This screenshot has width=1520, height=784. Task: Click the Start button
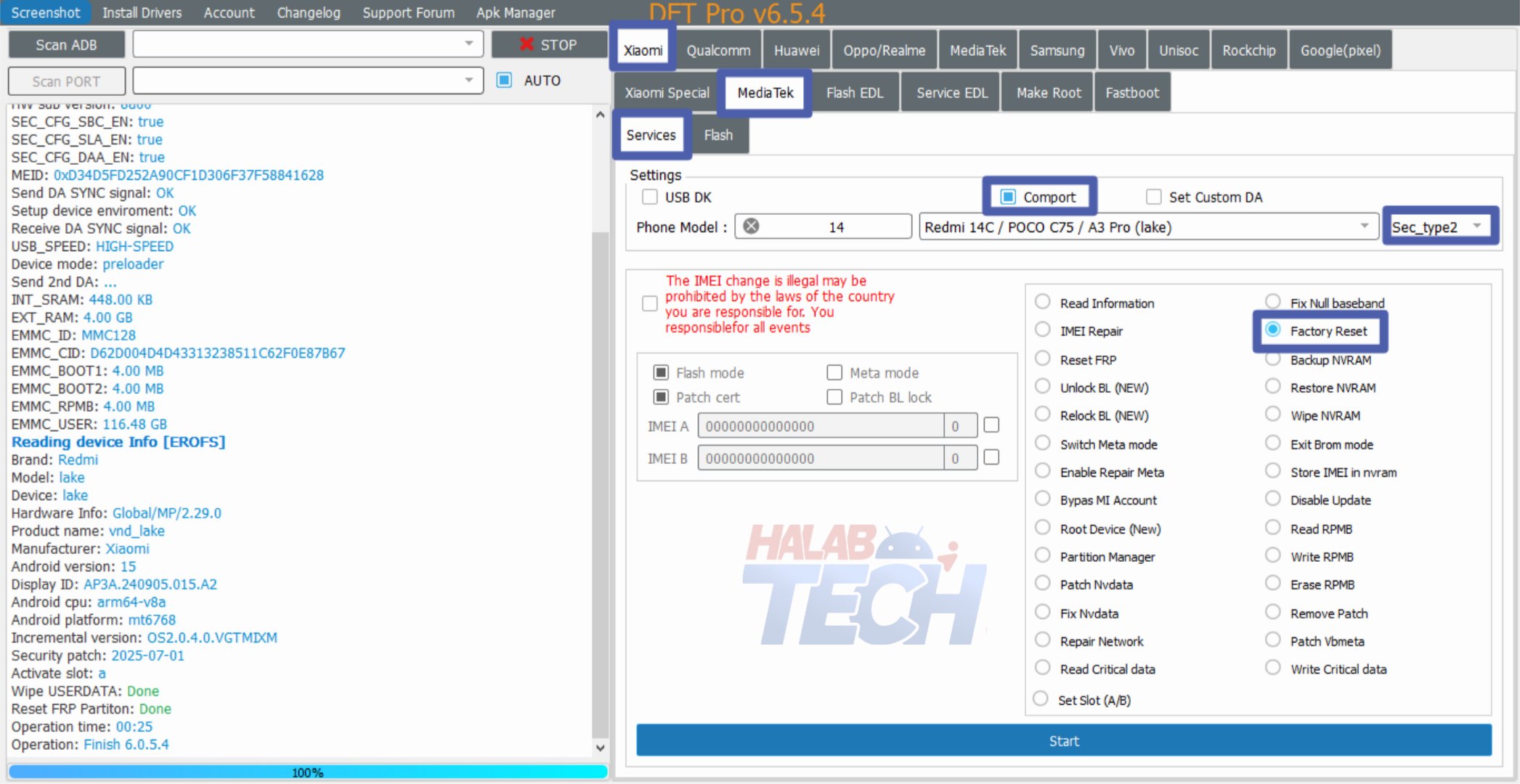click(1064, 740)
